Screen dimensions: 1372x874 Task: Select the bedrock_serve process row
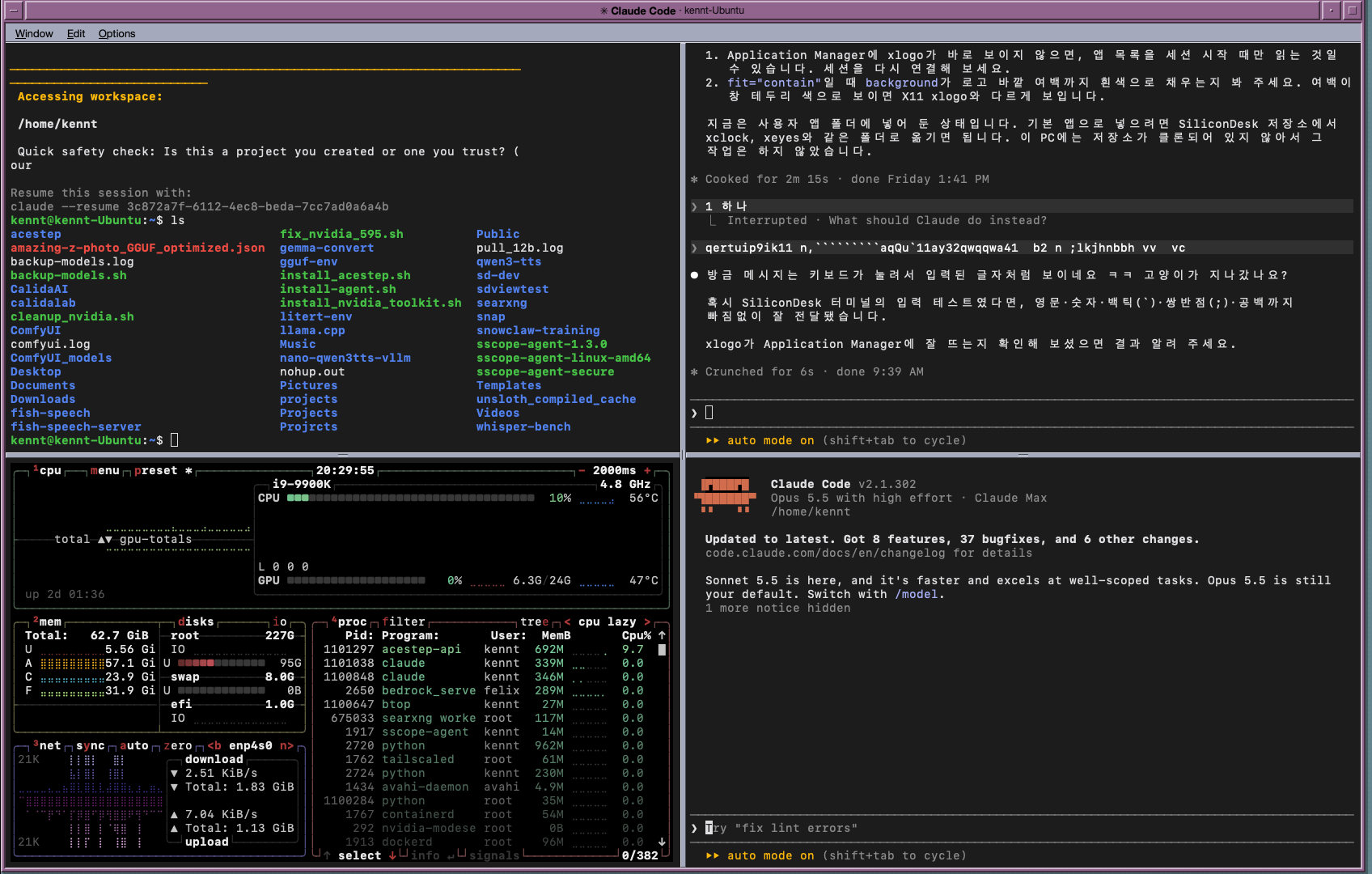[x=484, y=690]
